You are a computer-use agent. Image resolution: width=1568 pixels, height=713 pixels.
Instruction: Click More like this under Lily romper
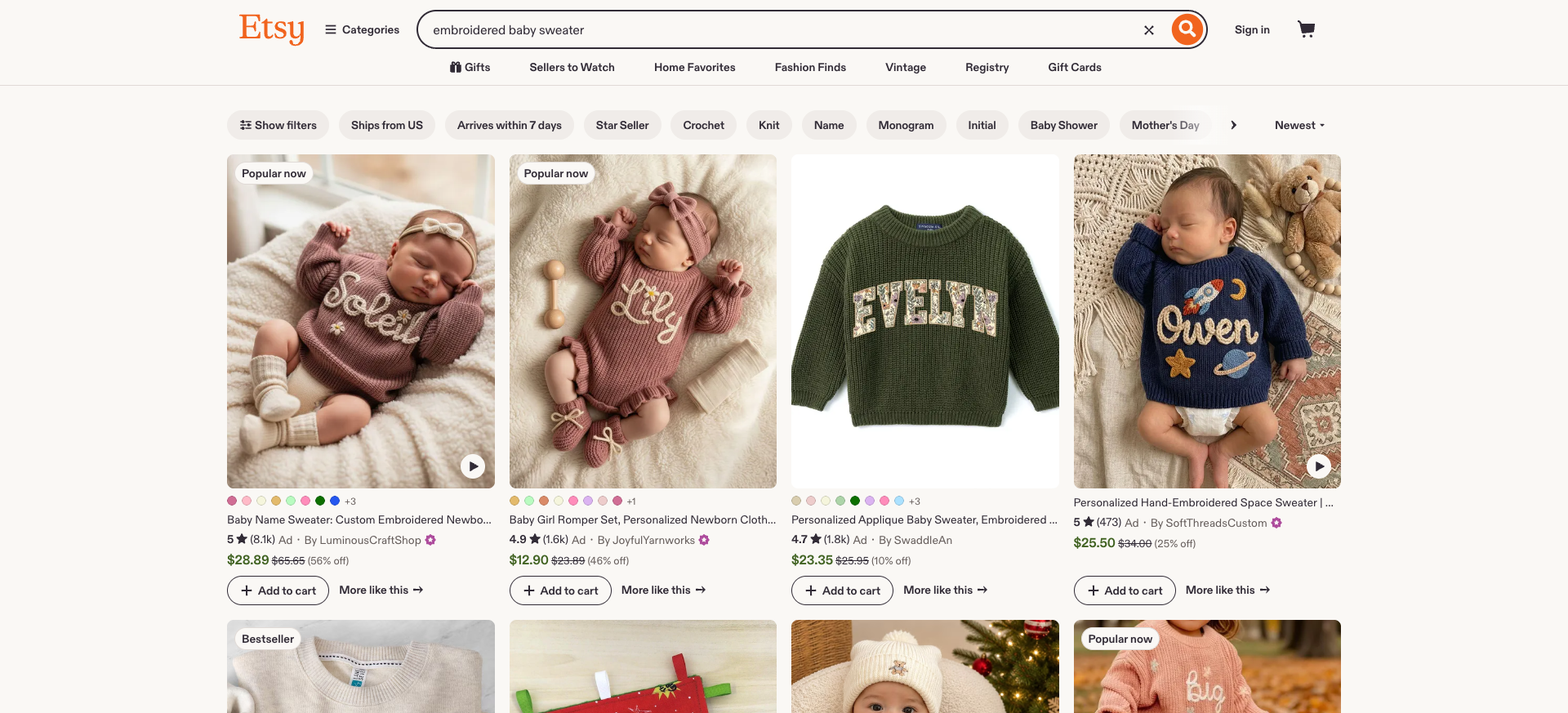[x=663, y=590]
